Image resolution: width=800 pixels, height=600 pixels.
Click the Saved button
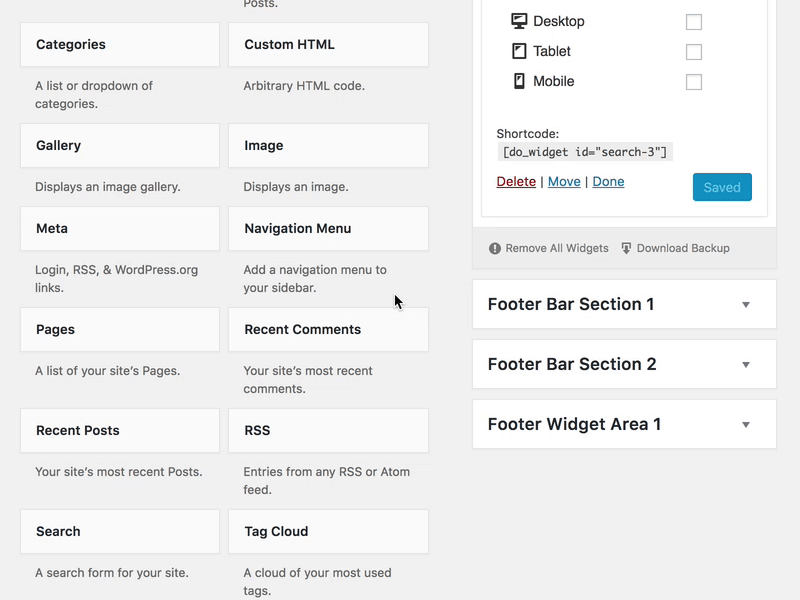pos(722,187)
